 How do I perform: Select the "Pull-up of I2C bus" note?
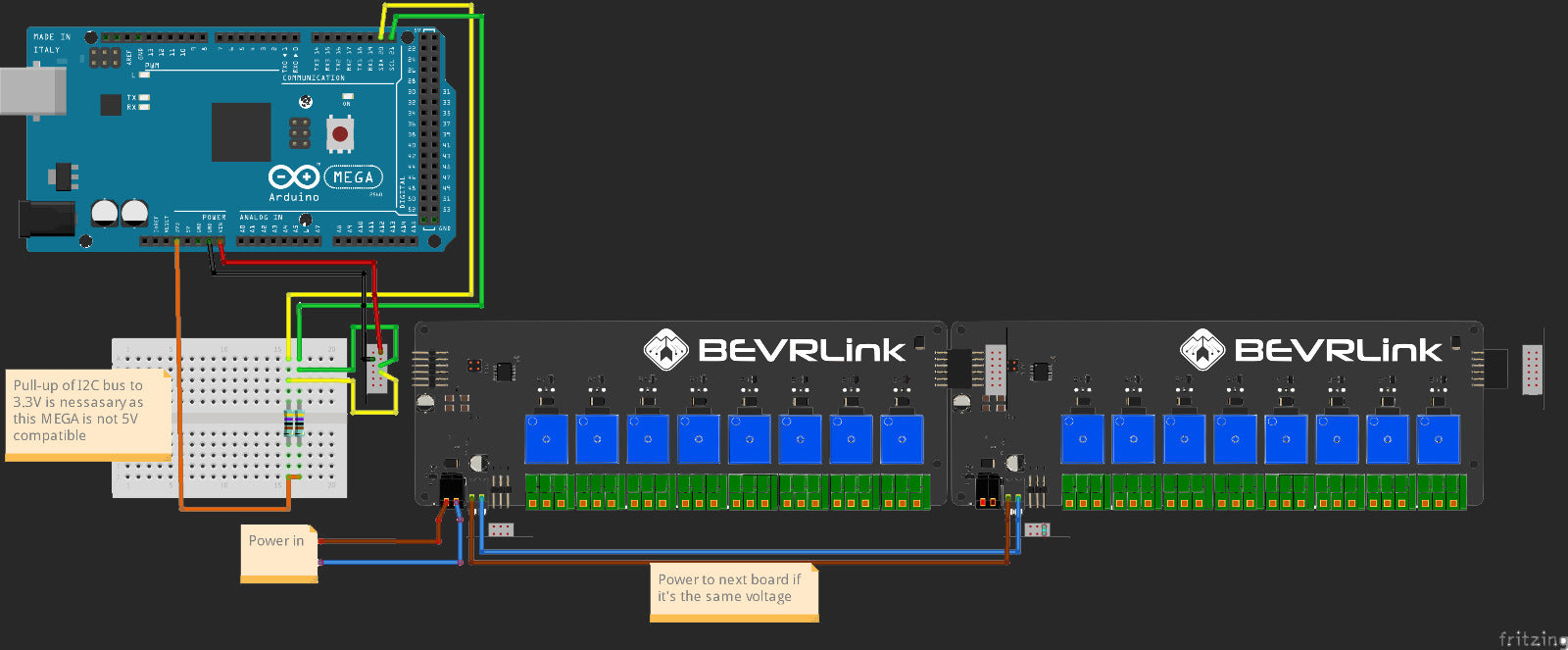(x=88, y=412)
